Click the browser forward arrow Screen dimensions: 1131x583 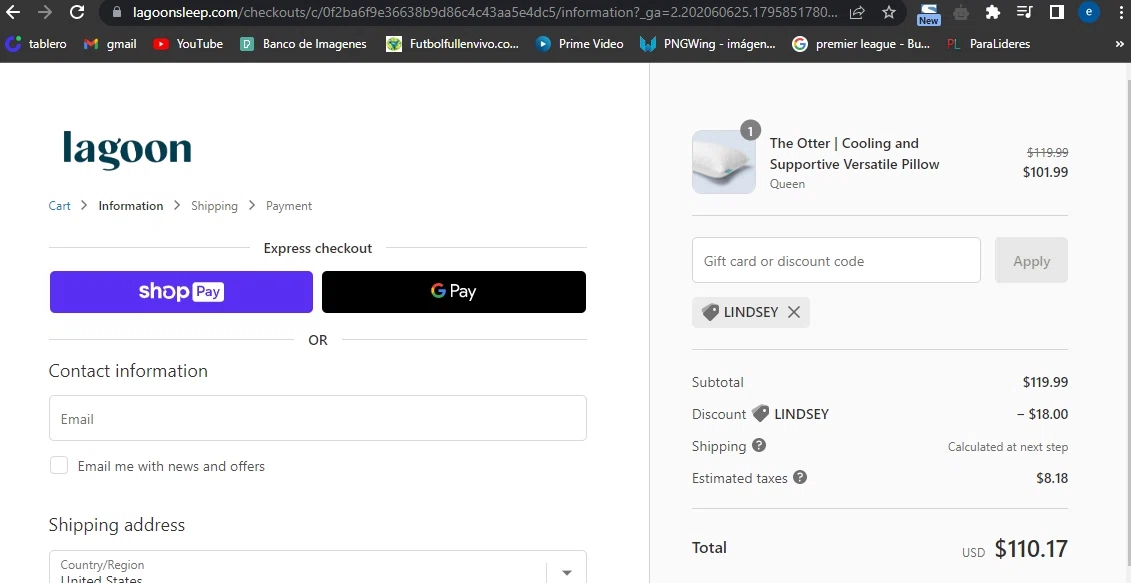(45, 12)
